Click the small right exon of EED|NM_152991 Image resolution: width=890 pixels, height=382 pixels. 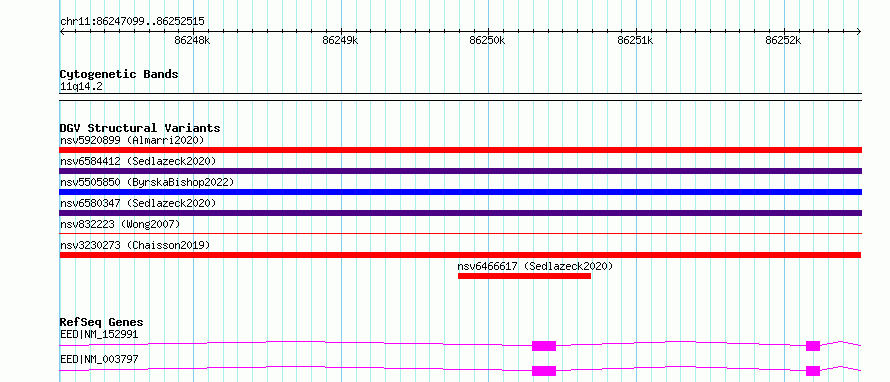pos(813,346)
